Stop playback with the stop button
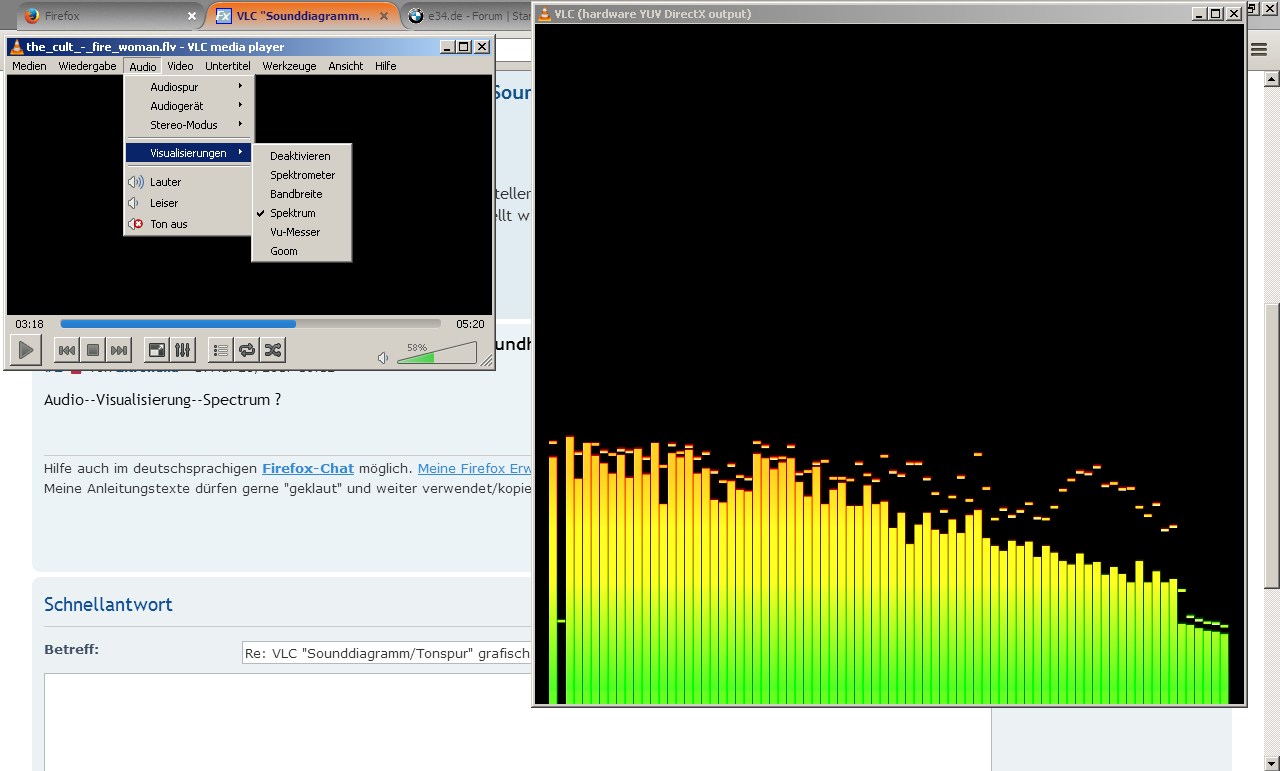Viewport: 1280px width, 771px height. click(93, 350)
